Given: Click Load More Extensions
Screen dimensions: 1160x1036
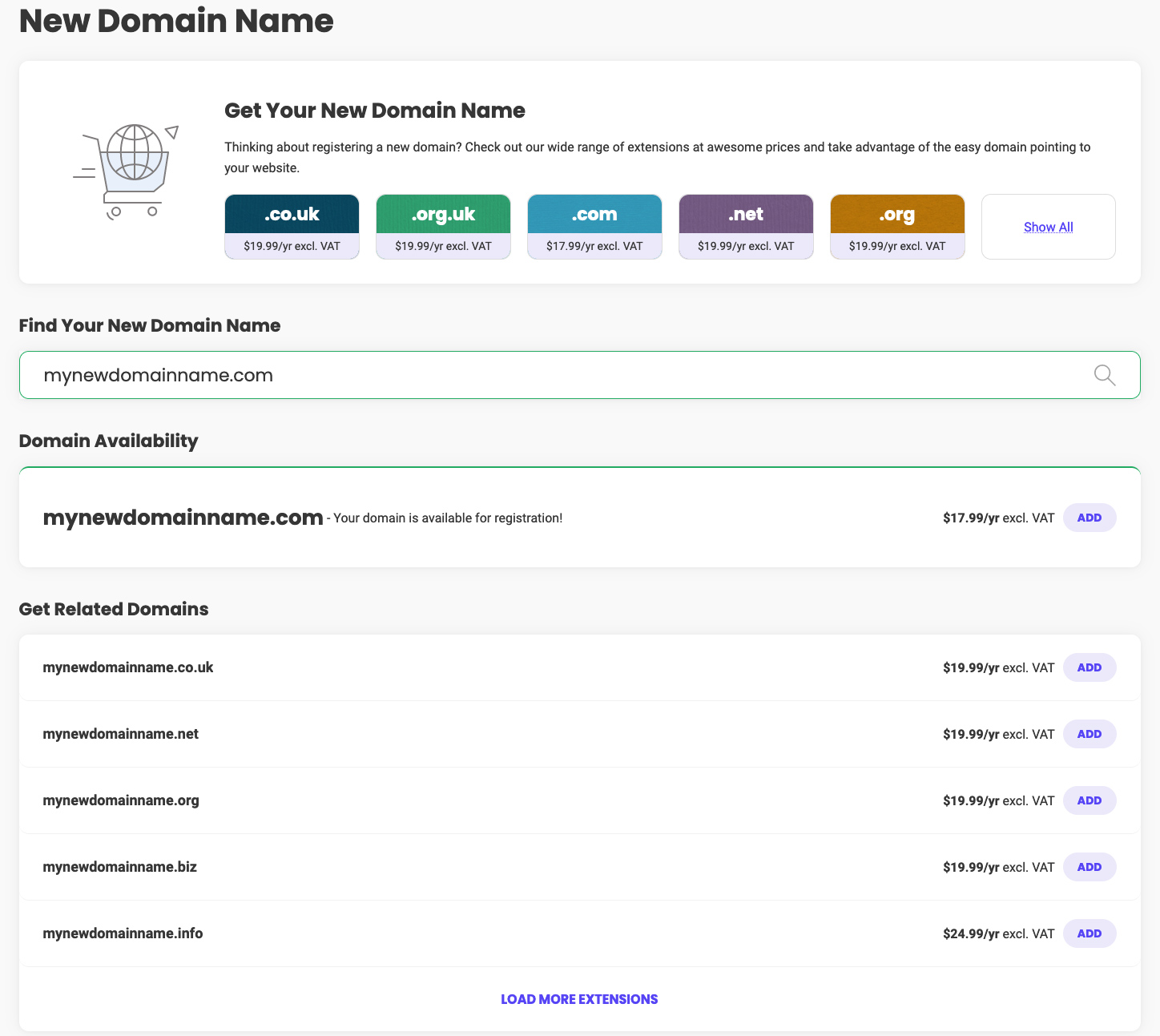Looking at the screenshot, I should tap(579, 999).
